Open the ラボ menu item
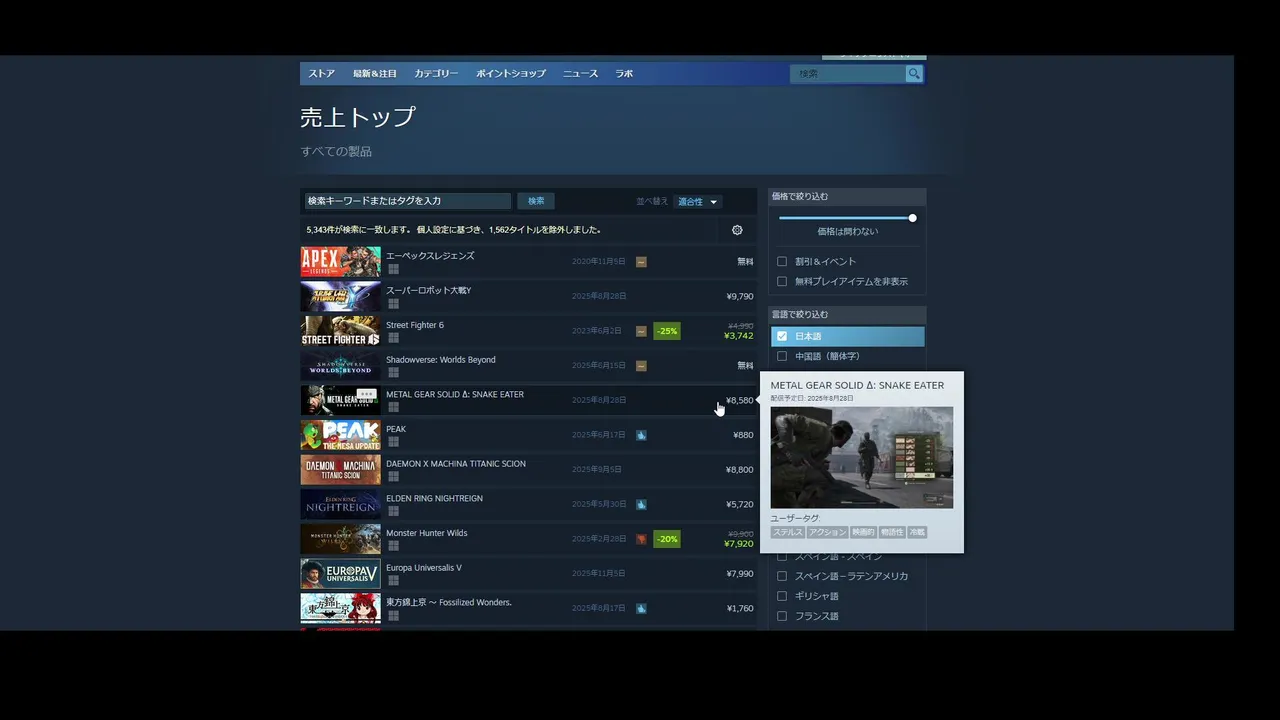The image size is (1280, 720). tap(624, 74)
